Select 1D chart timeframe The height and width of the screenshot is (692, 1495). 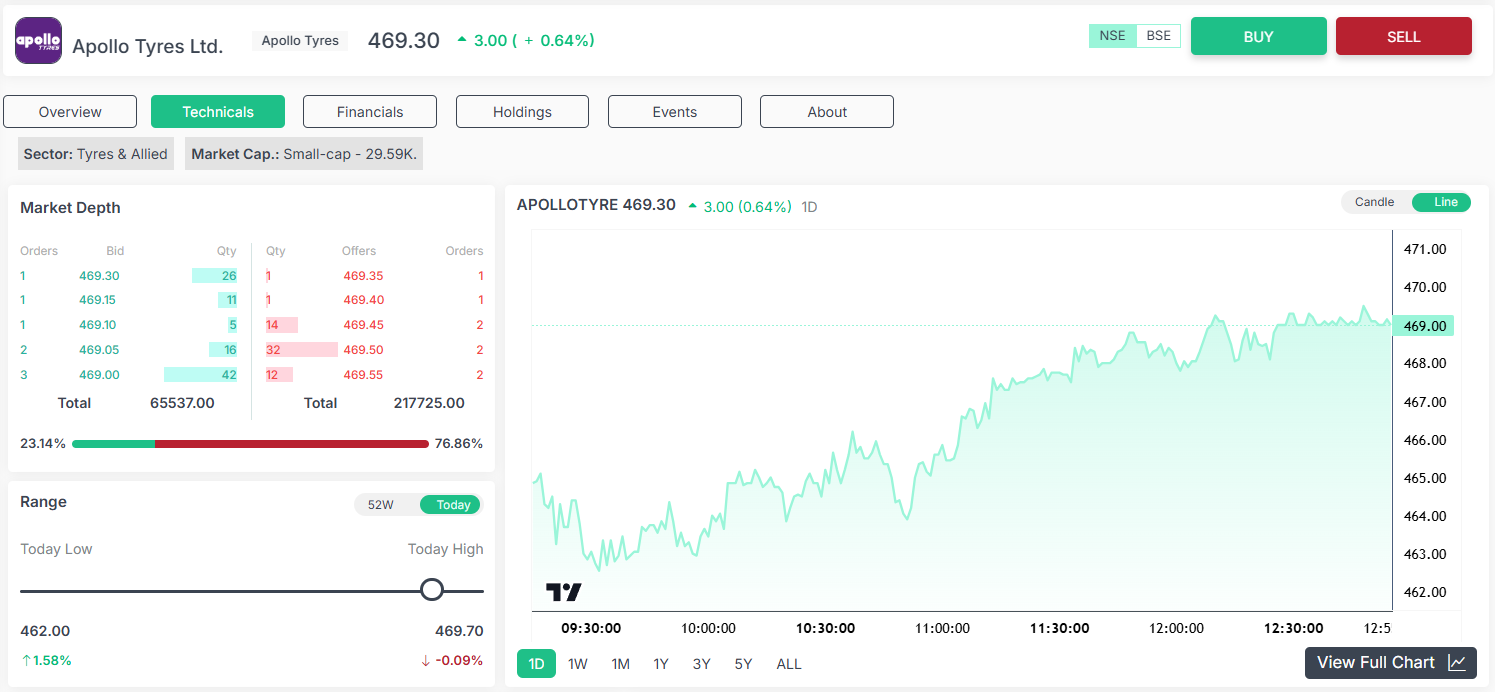(x=537, y=664)
